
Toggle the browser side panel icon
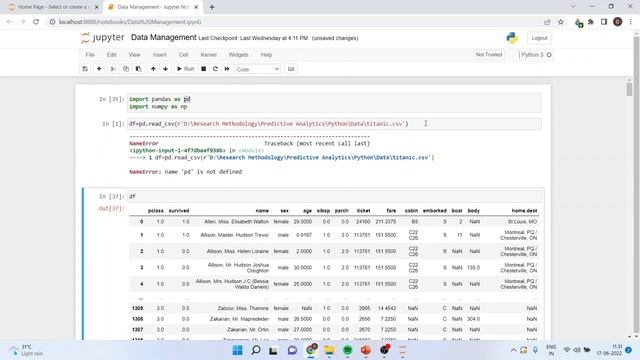604,22
